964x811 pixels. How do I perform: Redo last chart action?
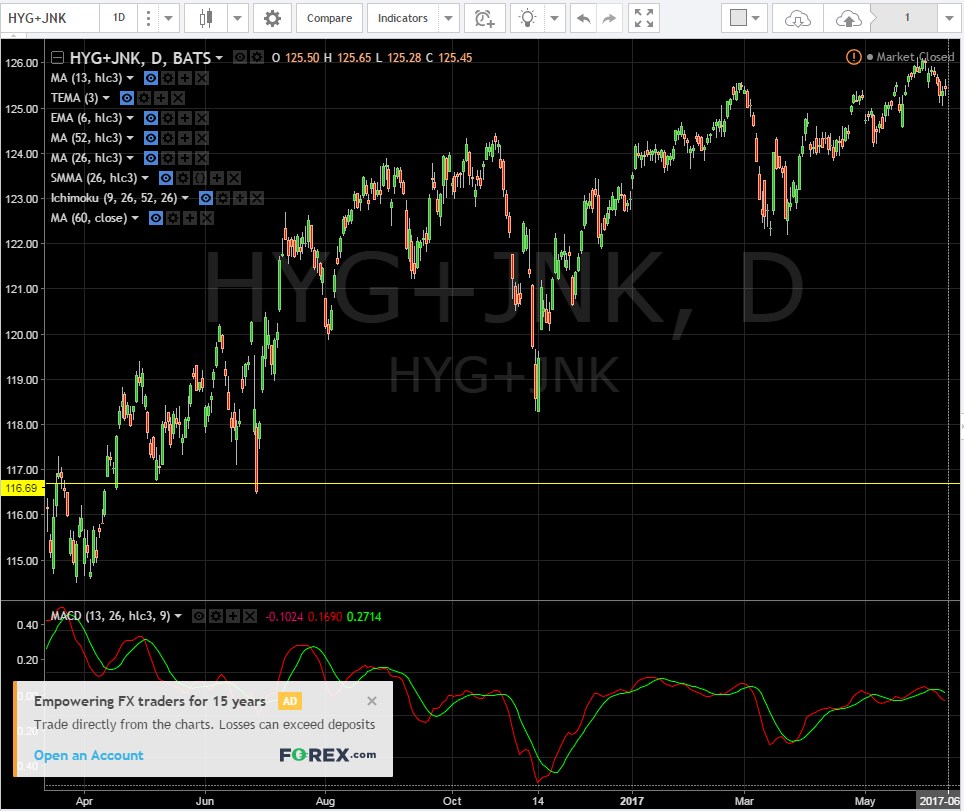click(x=609, y=18)
